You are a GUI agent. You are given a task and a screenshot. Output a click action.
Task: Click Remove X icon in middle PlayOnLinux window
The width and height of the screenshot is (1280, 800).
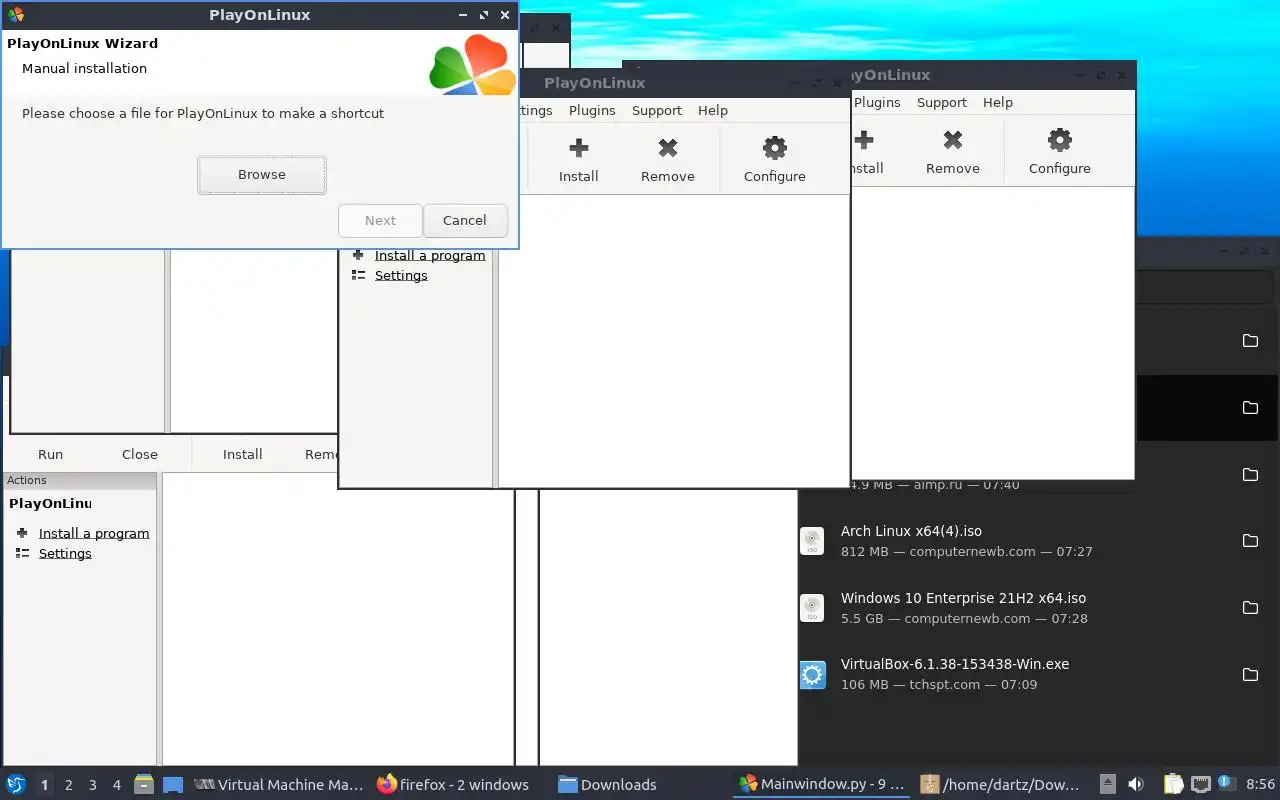coord(668,148)
